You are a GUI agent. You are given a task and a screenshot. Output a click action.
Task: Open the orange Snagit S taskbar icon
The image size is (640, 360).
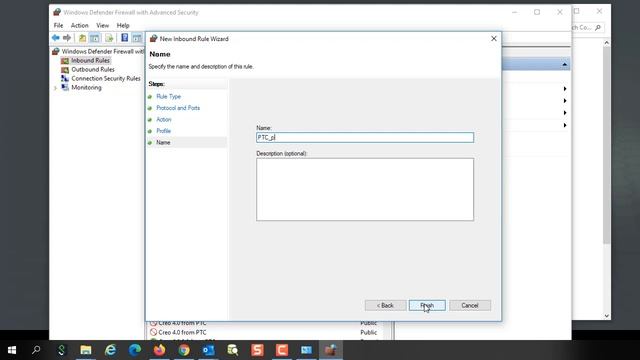click(257, 350)
